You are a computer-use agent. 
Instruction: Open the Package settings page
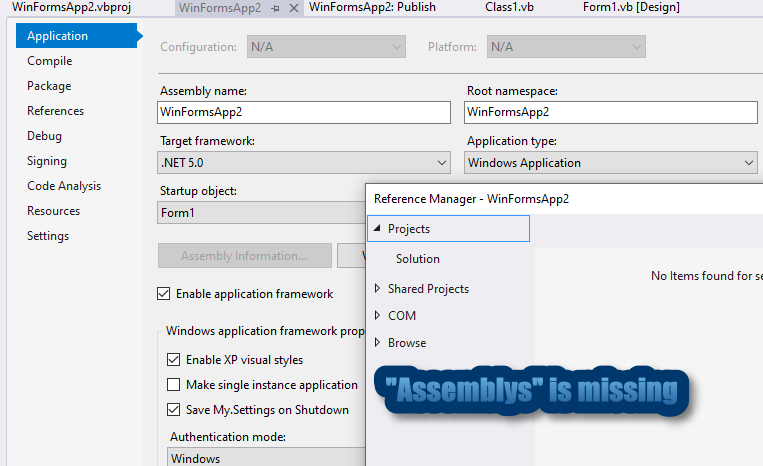tap(49, 86)
